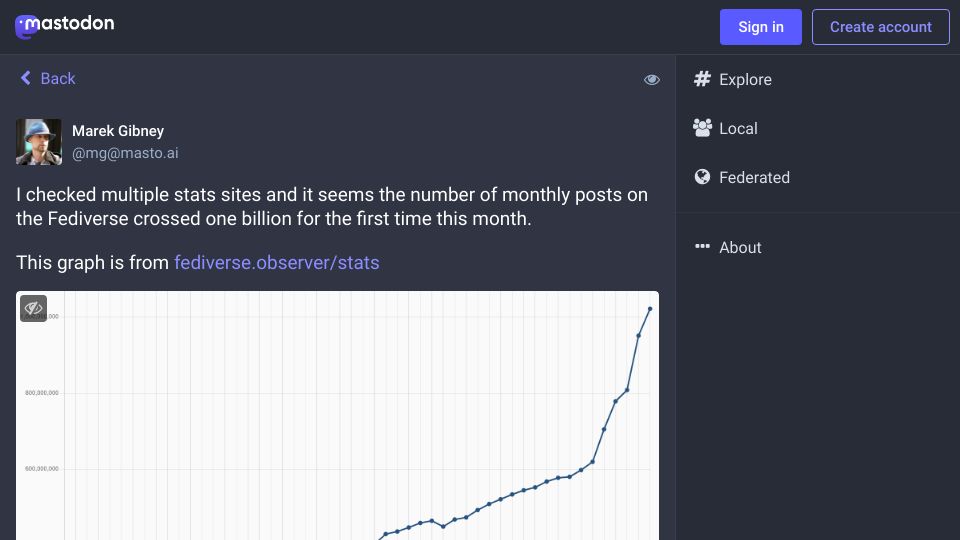Click the Mastodon logo
The height and width of the screenshot is (540, 960).
point(64,26)
